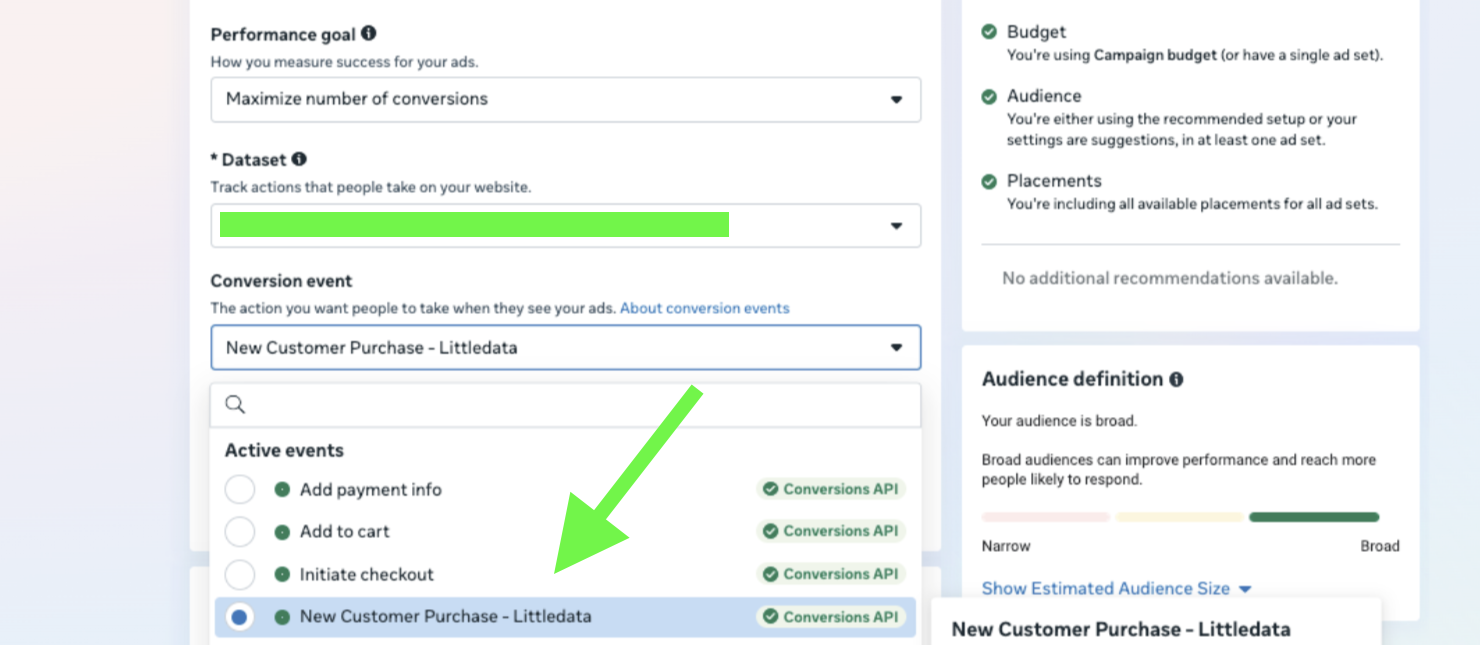
Task: Click the Dataset info icon
Action: tap(299, 159)
